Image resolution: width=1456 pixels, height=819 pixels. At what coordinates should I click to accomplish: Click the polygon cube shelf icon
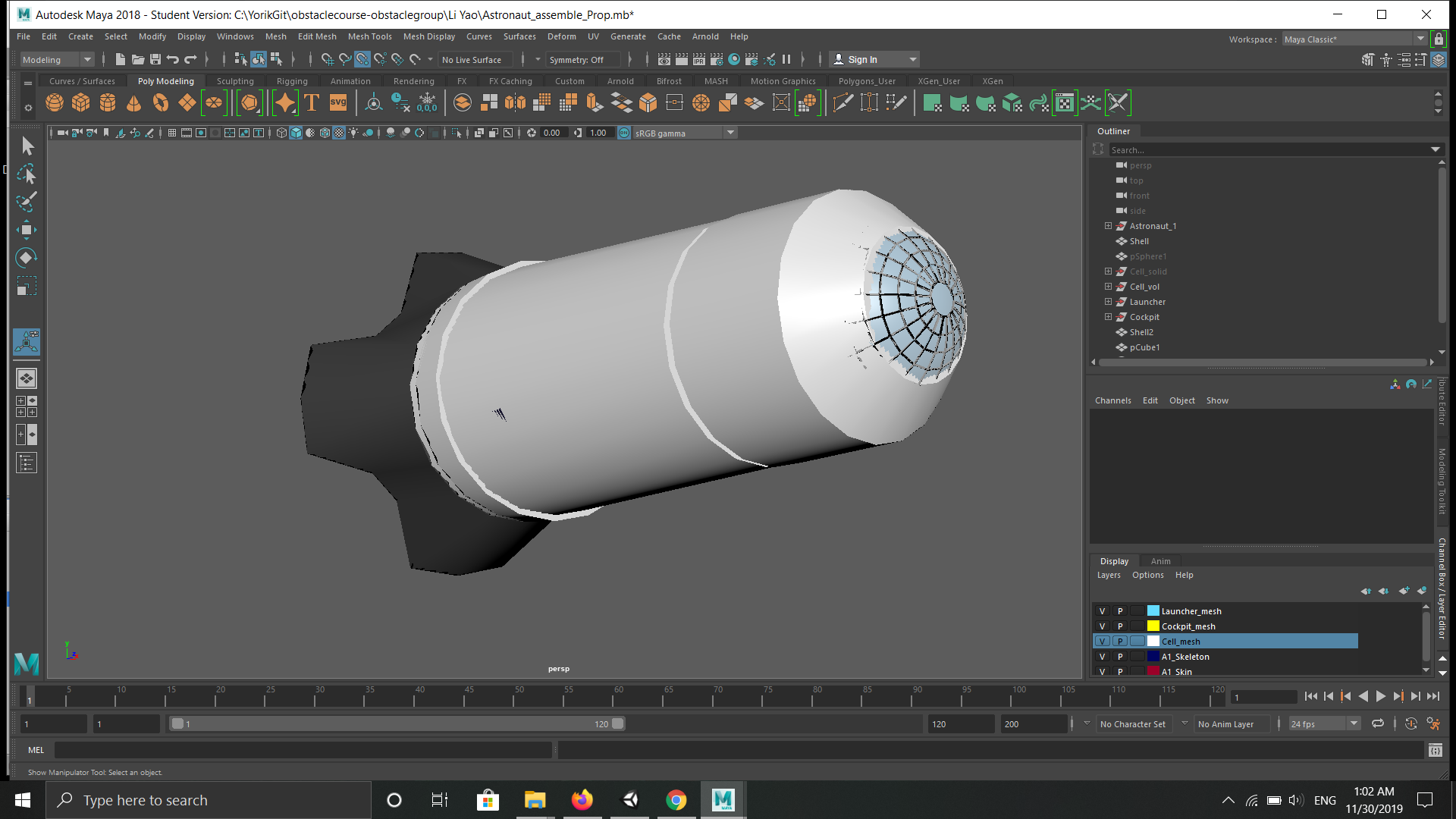80,102
